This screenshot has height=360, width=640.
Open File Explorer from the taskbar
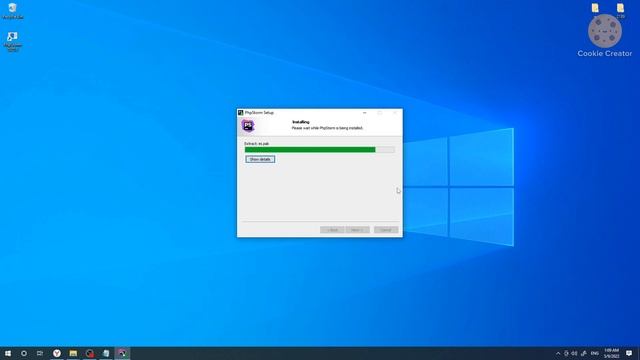click(73, 353)
